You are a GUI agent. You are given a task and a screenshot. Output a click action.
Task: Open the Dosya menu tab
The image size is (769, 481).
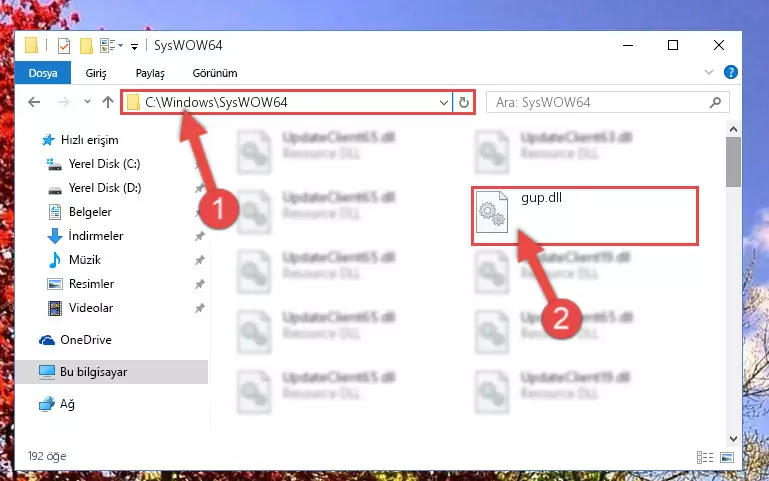43,73
